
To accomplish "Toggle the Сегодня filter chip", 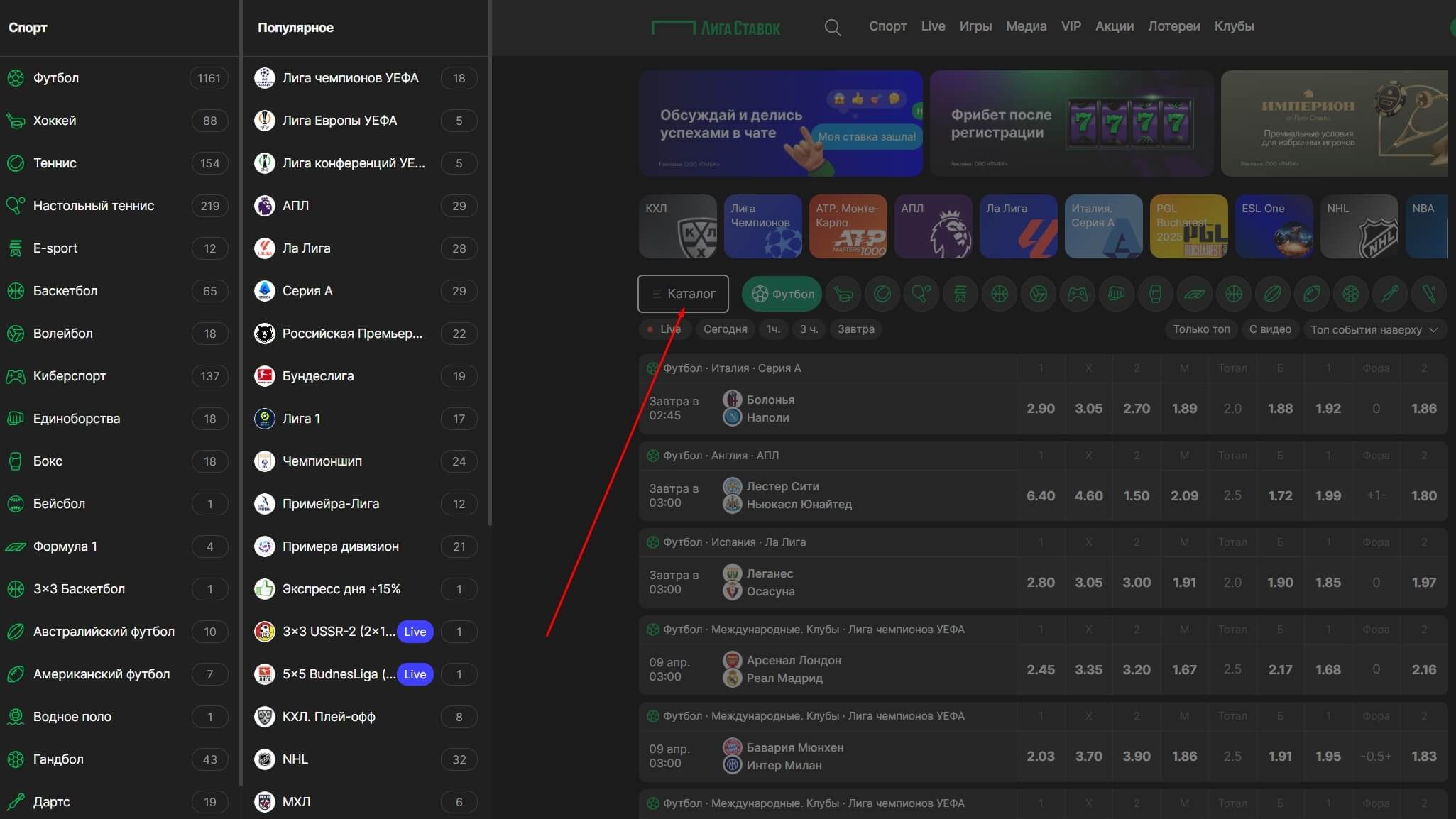I will 725,329.
